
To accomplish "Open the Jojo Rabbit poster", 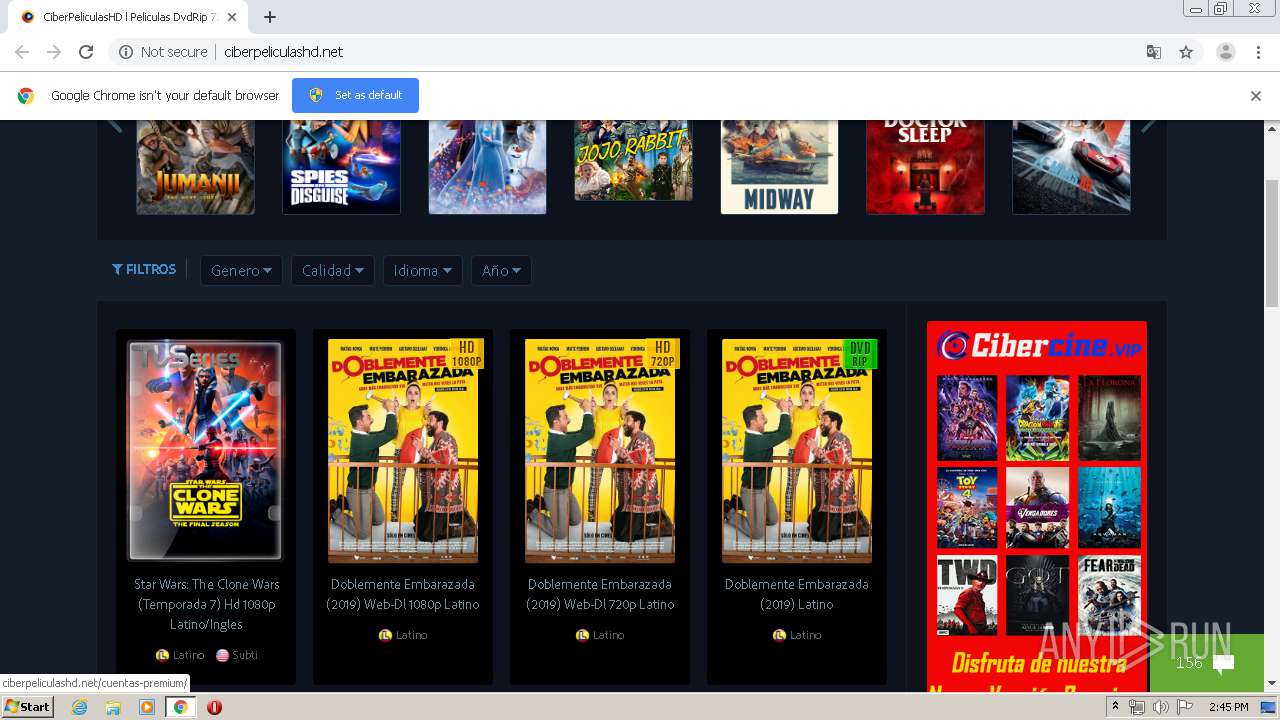I will pyautogui.click(x=633, y=160).
